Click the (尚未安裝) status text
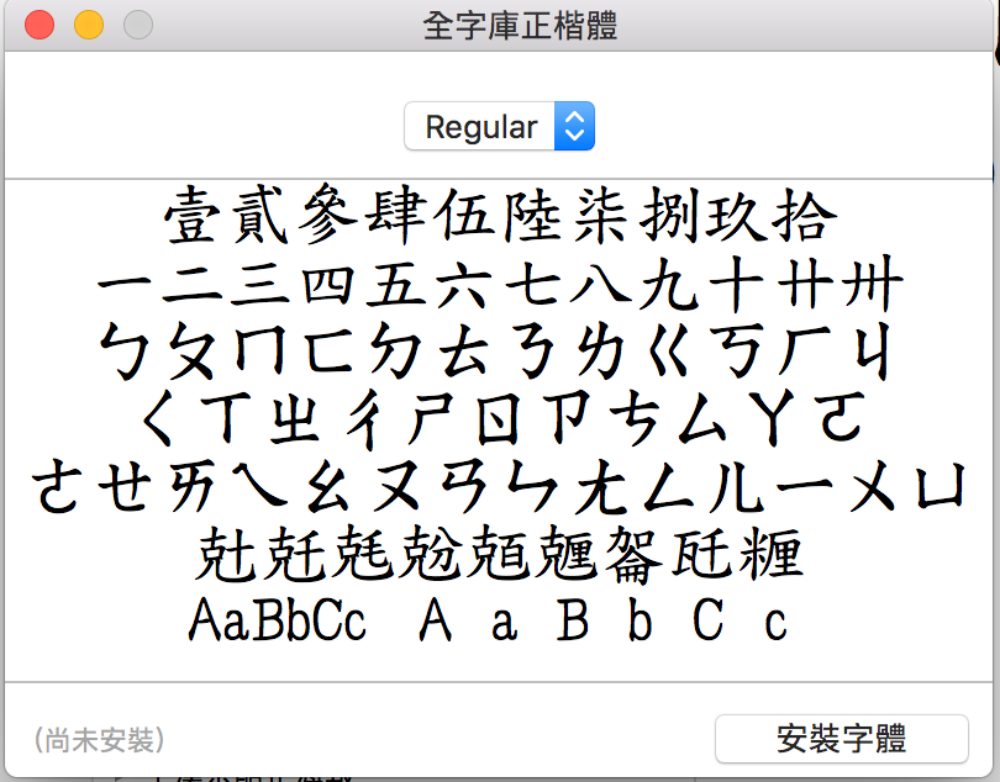 tap(99, 740)
